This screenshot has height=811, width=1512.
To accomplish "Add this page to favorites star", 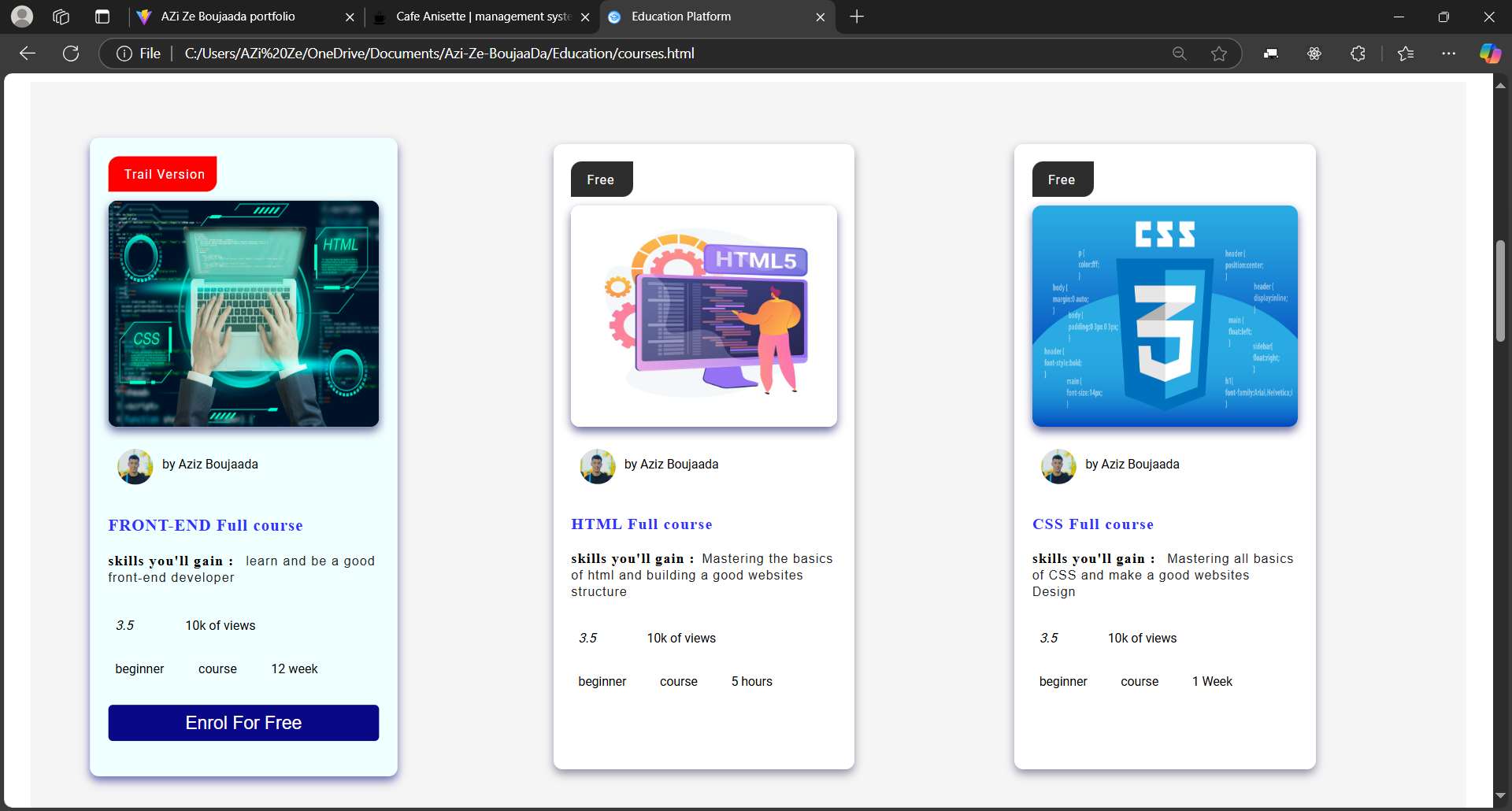I will pos(1219,54).
